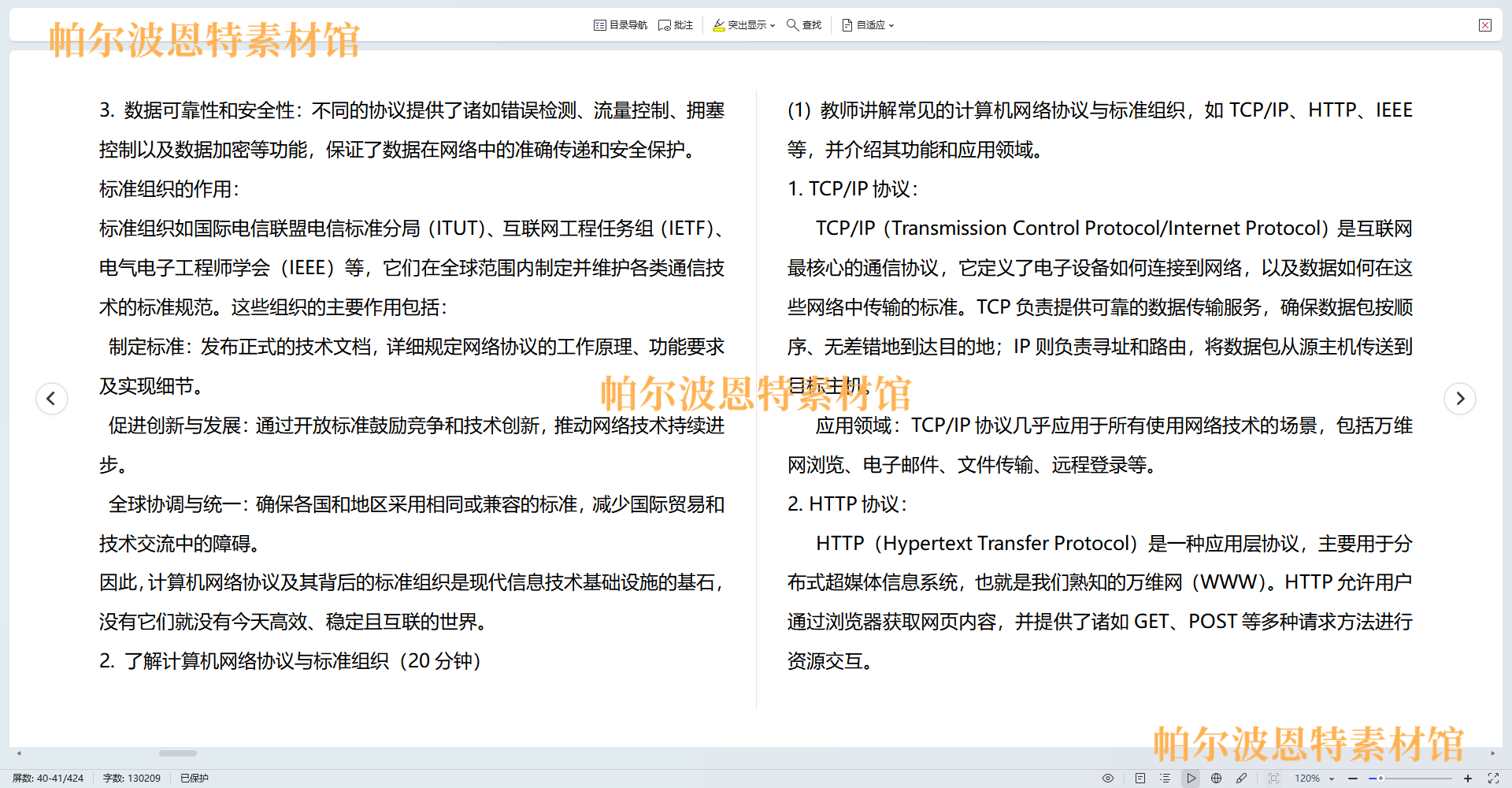Expand the 突出显示 dropdown arrow
The width and height of the screenshot is (1512, 788).
[773, 25]
